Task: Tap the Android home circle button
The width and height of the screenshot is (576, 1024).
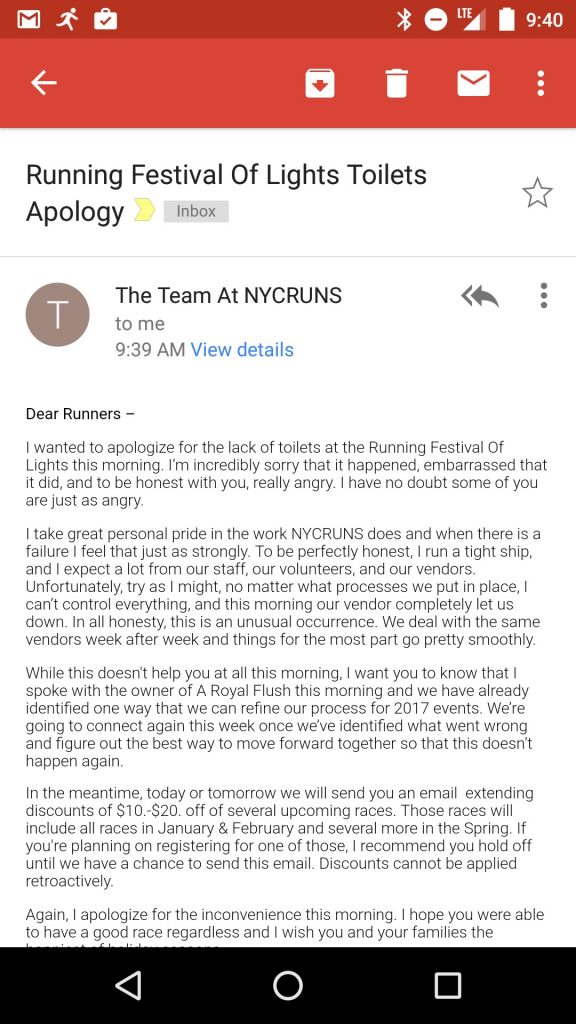Action: pyautogui.click(x=287, y=985)
